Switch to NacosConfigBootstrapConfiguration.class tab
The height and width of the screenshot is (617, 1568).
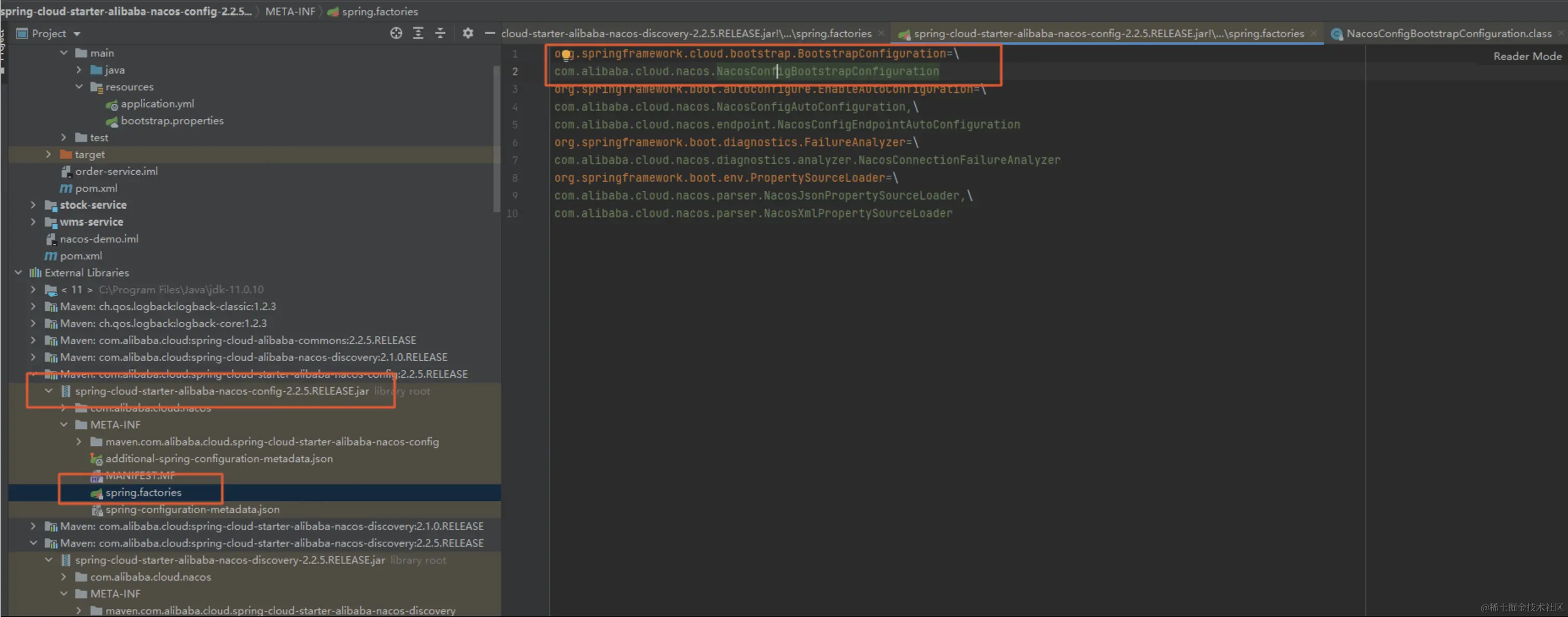click(1448, 34)
